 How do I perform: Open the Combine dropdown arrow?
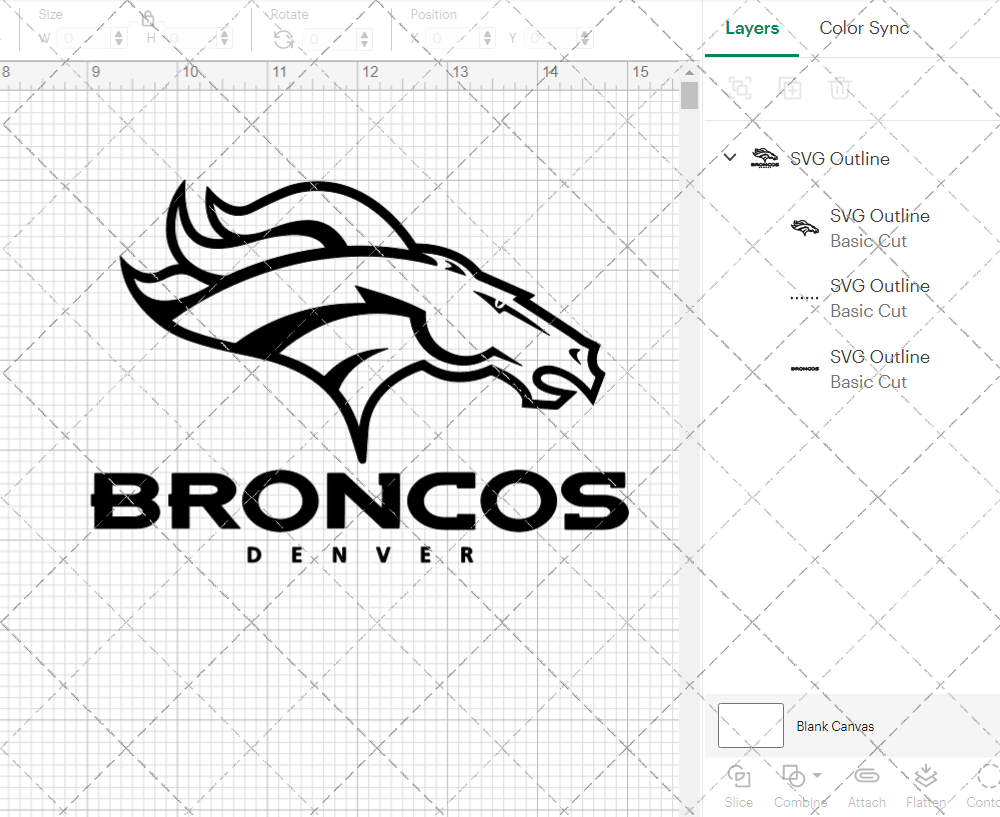pyautogui.click(x=817, y=776)
